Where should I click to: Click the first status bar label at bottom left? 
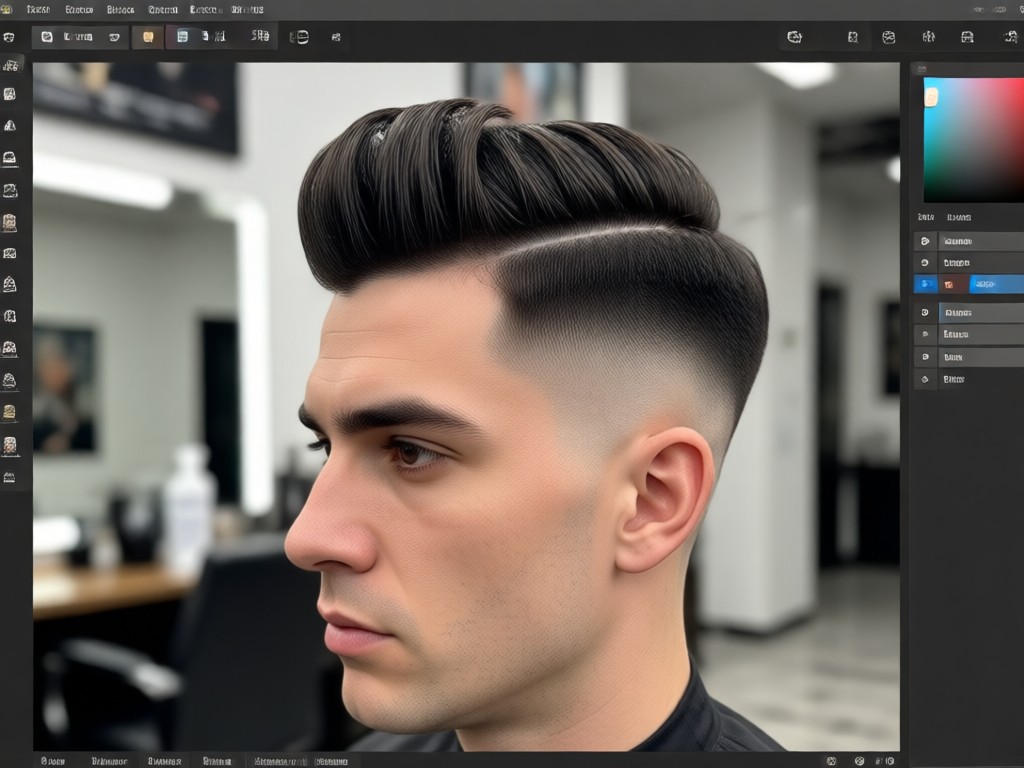(x=52, y=761)
